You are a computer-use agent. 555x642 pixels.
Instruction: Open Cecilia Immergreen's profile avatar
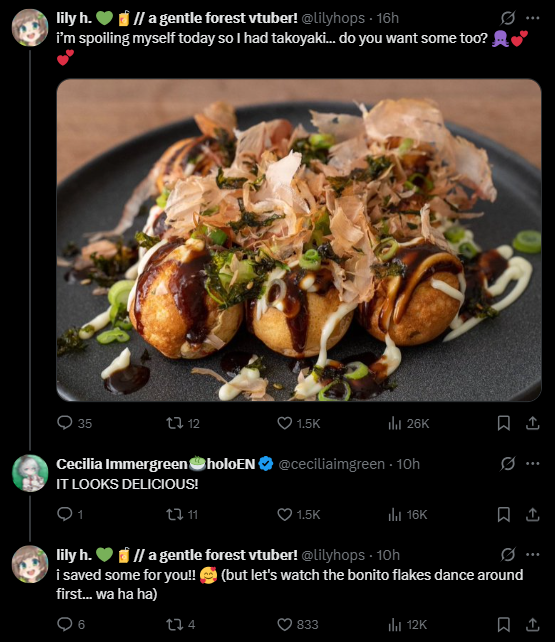tap(30, 472)
